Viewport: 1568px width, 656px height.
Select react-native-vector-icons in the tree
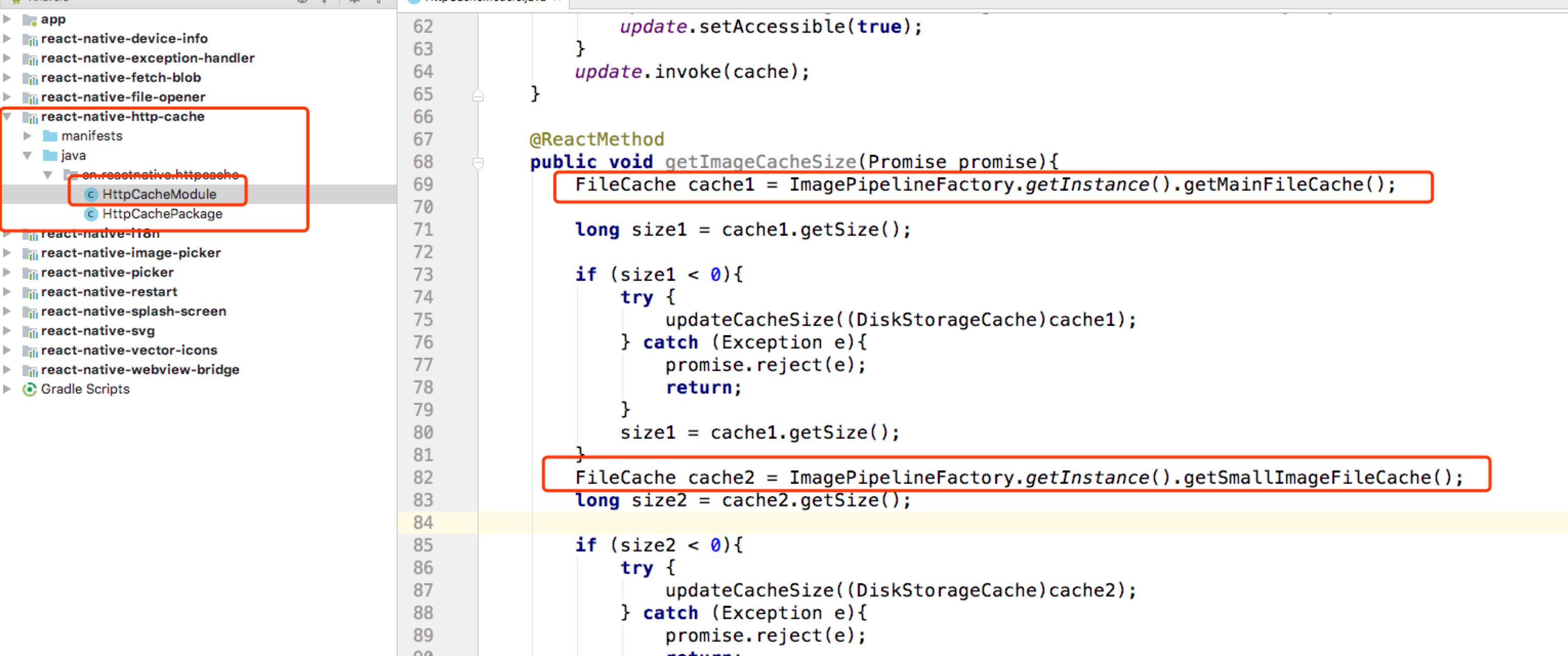click(129, 350)
